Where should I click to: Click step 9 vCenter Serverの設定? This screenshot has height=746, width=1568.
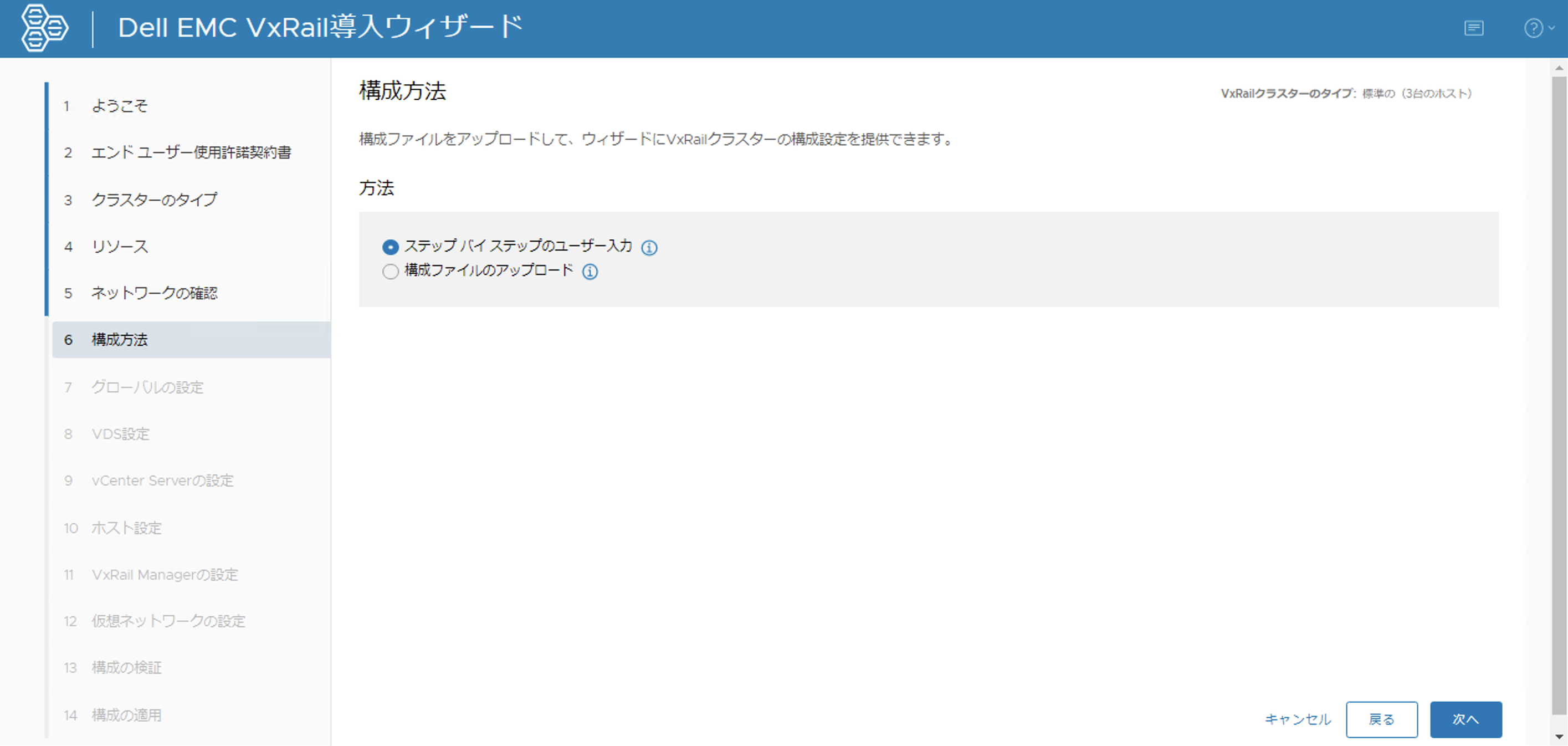click(162, 481)
